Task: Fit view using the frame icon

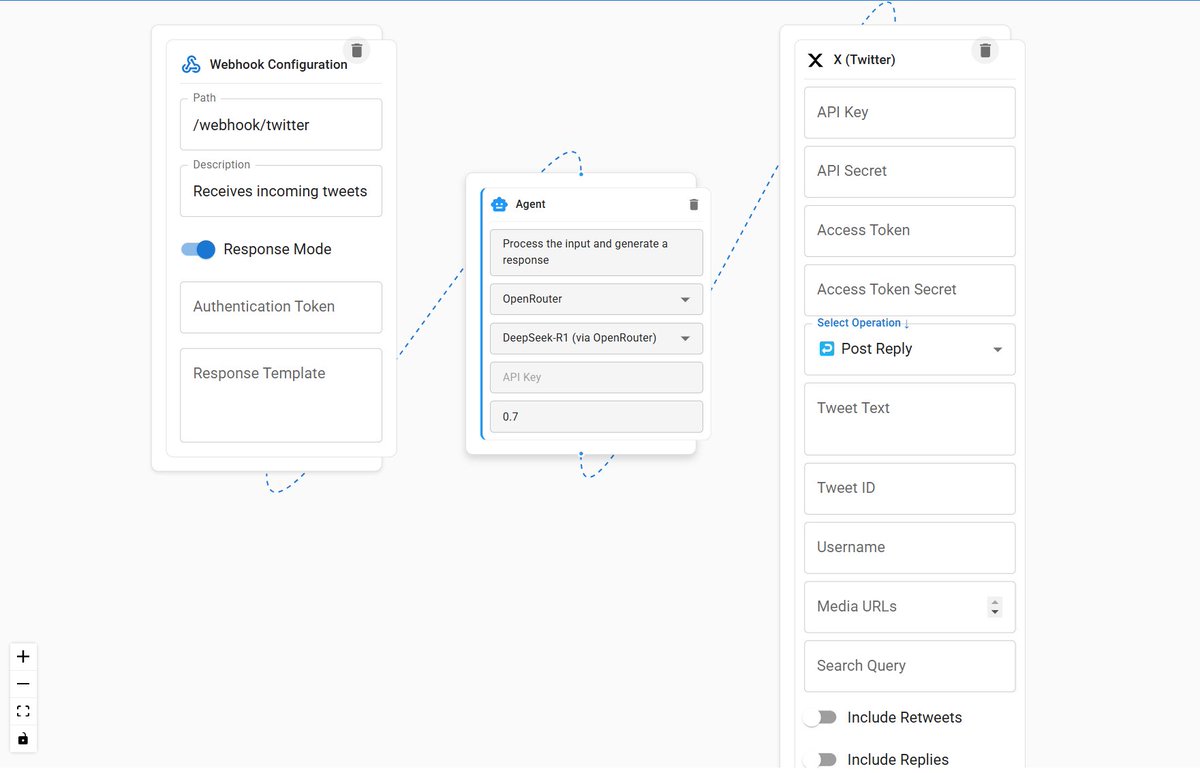Action: pyautogui.click(x=23, y=711)
